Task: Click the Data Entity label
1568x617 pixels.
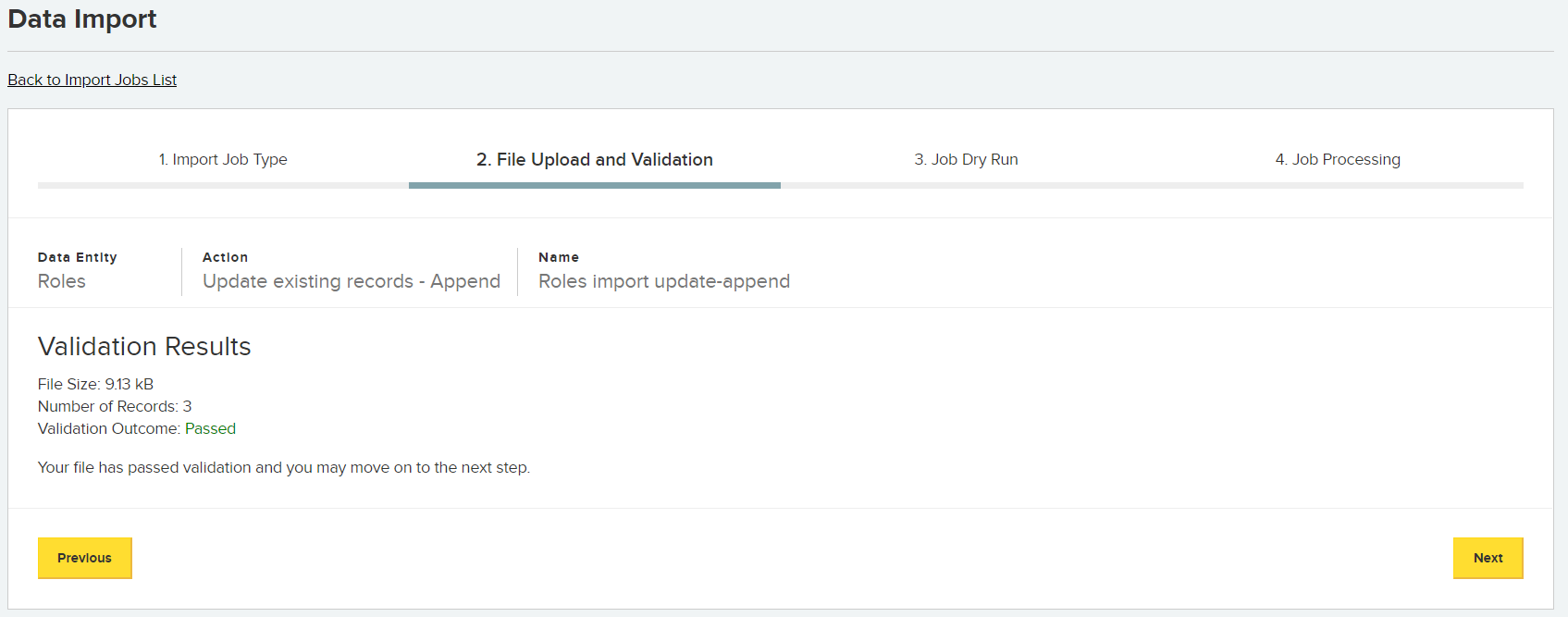Action: click(x=78, y=257)
